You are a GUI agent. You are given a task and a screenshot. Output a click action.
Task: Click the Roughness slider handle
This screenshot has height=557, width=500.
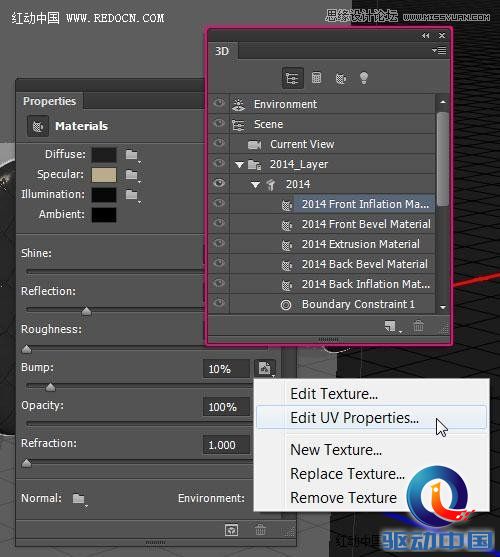pos(26,349)
